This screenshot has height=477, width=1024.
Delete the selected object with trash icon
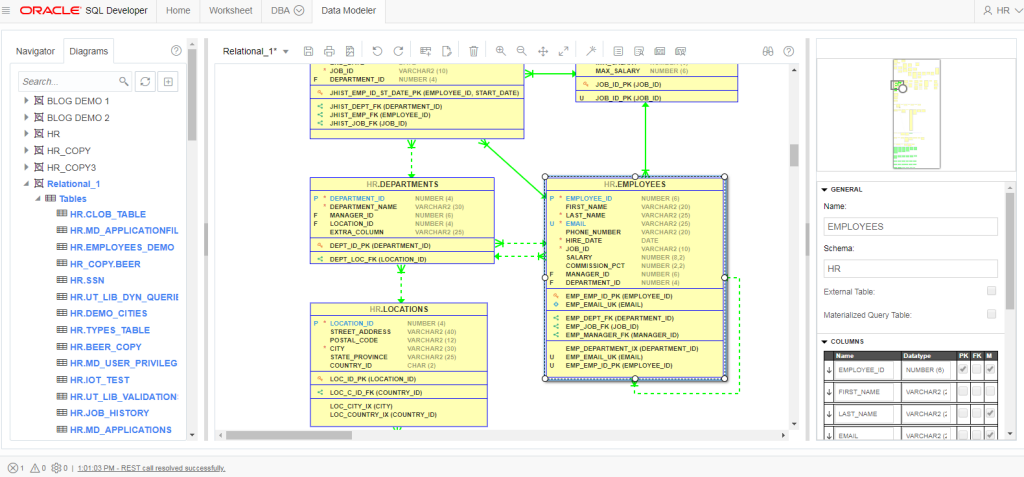point(474,51)
